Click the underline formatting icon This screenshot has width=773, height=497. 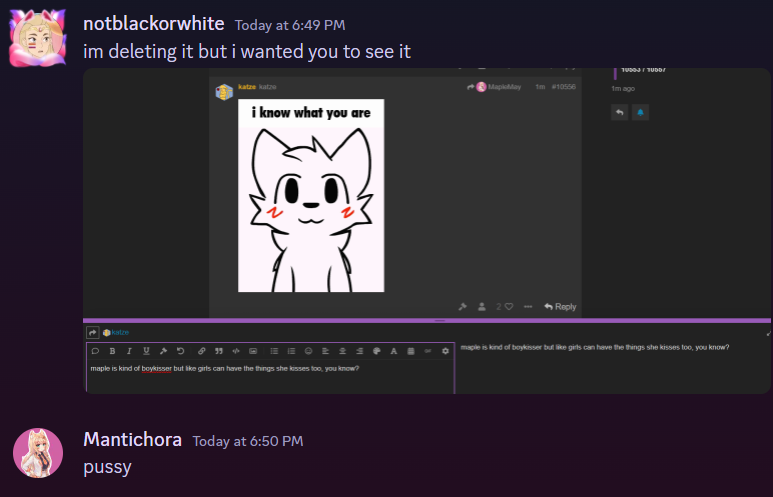tap(146, 351)
